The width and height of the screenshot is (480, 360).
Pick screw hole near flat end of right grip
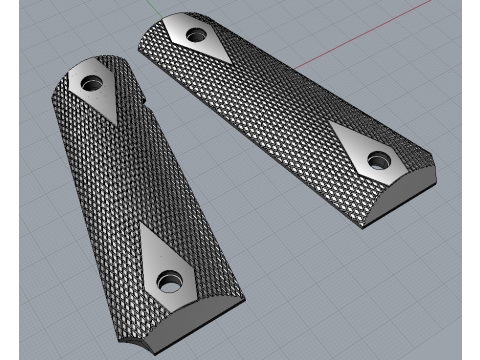379,160
